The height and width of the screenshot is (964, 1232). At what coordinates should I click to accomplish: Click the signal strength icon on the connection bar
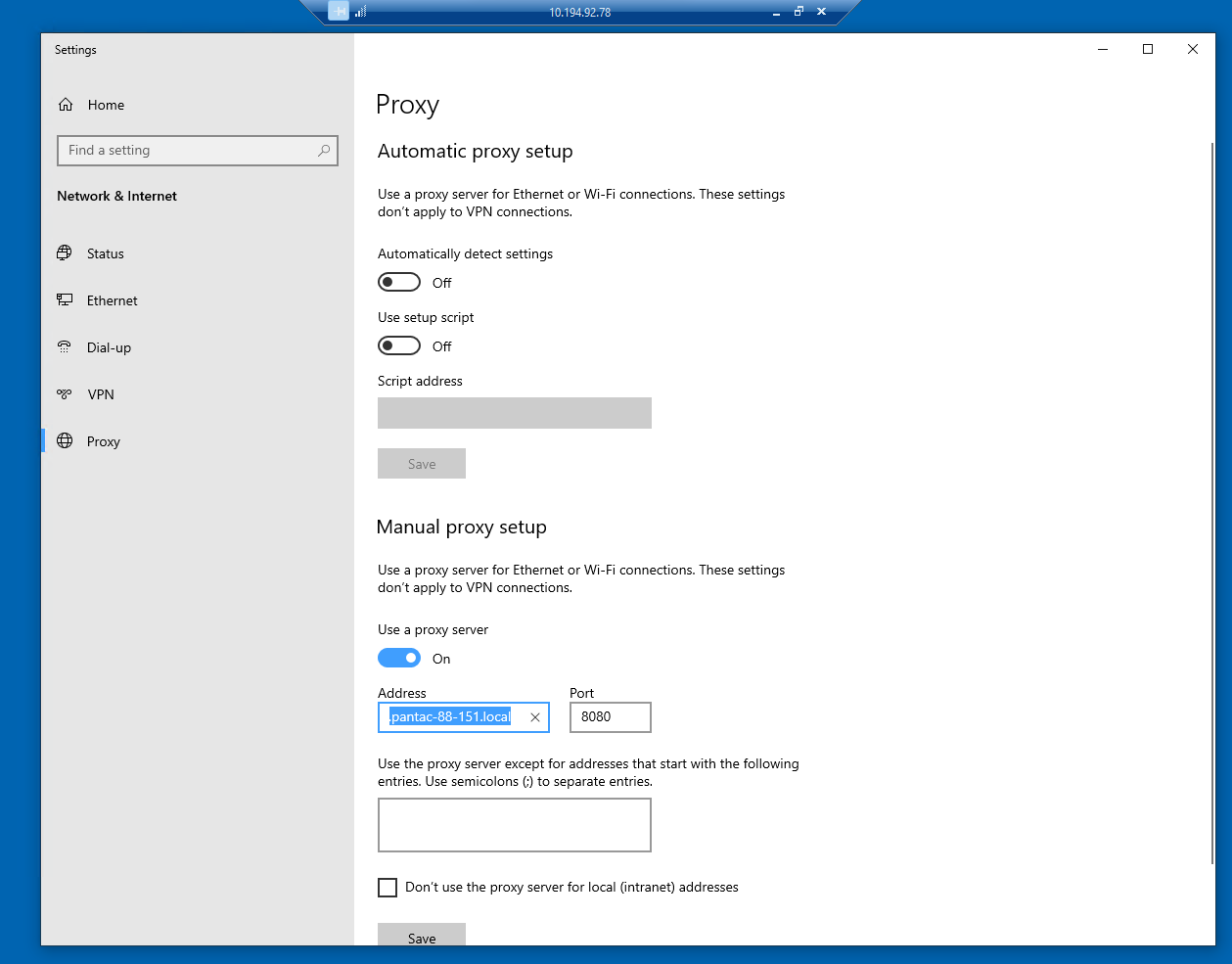(x=360, y=12)
